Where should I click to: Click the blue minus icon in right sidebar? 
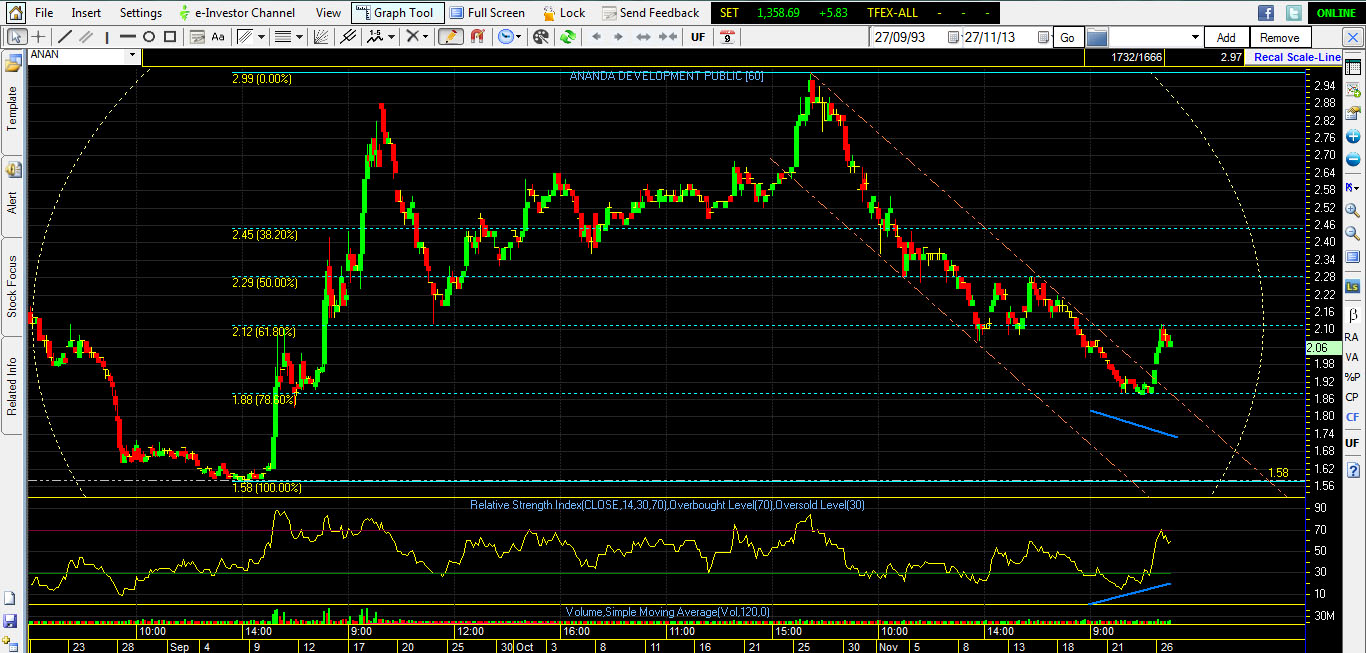pos(1353,160)
